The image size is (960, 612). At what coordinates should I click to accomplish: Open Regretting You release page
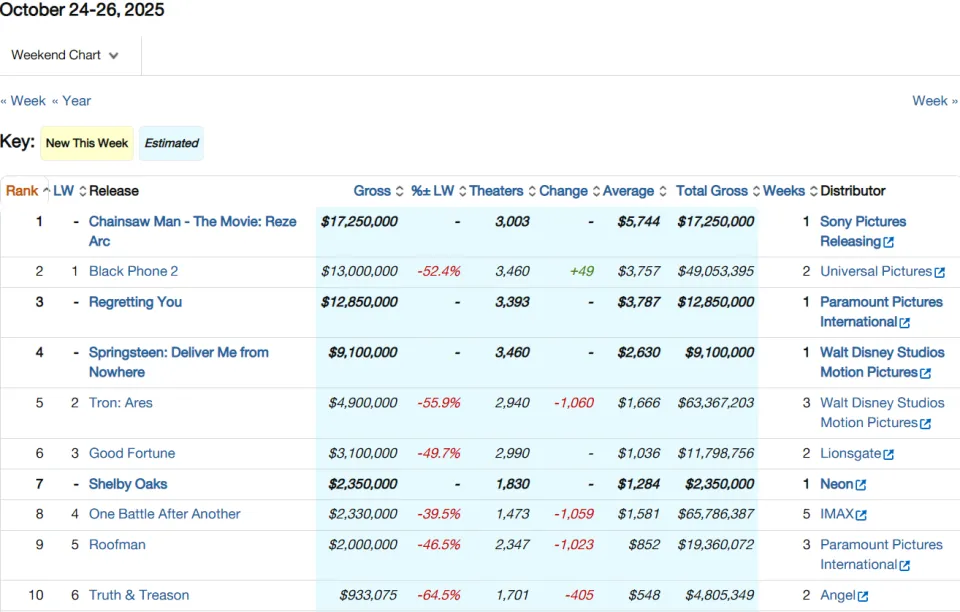[x=135, y=302]
